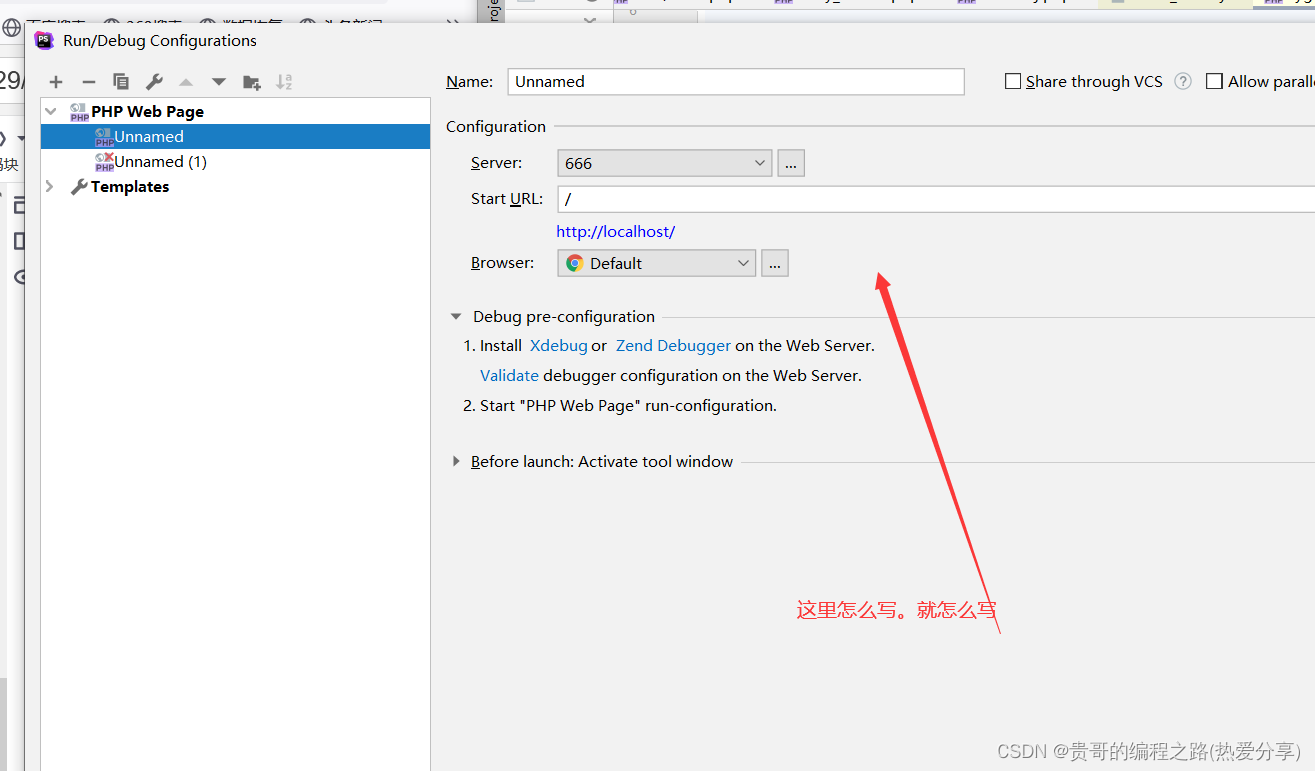Click the Add New Configuration plus icon
Viewport: 1315px width, 771px height.
point(56,82)
